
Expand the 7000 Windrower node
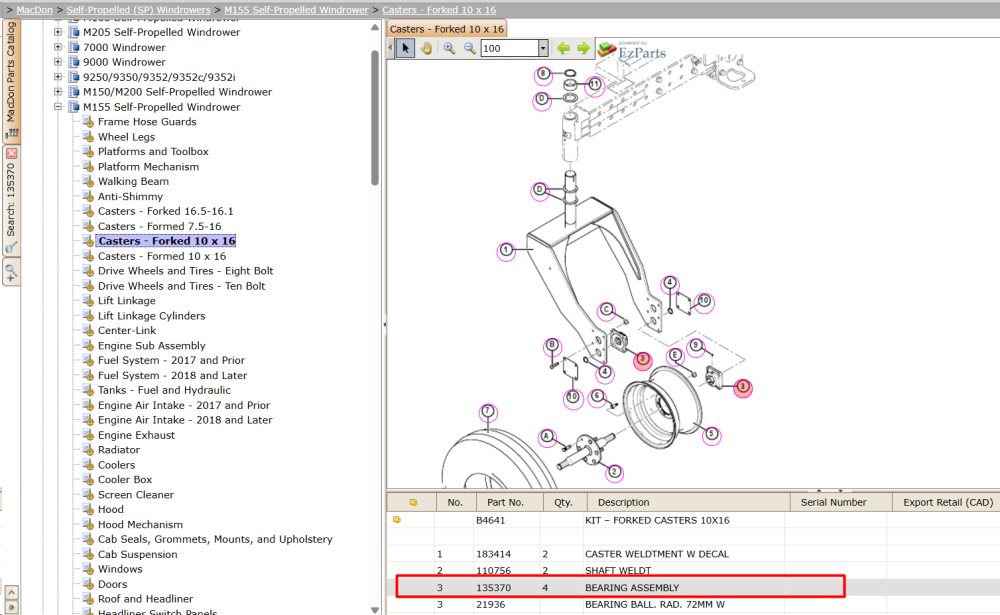(x=58, y=47)
